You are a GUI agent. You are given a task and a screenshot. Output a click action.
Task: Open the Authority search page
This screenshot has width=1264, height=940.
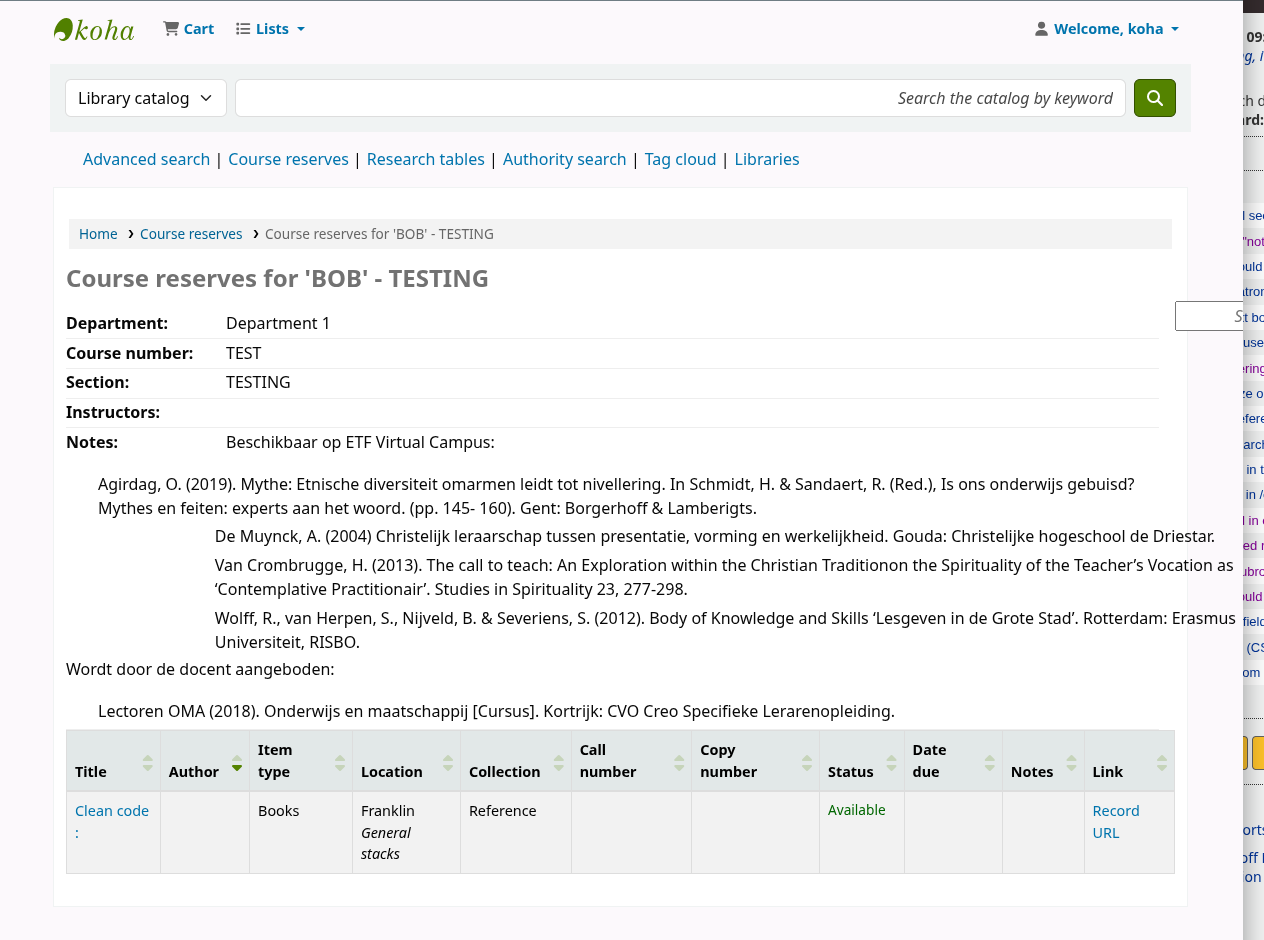(x=564, y=160)
